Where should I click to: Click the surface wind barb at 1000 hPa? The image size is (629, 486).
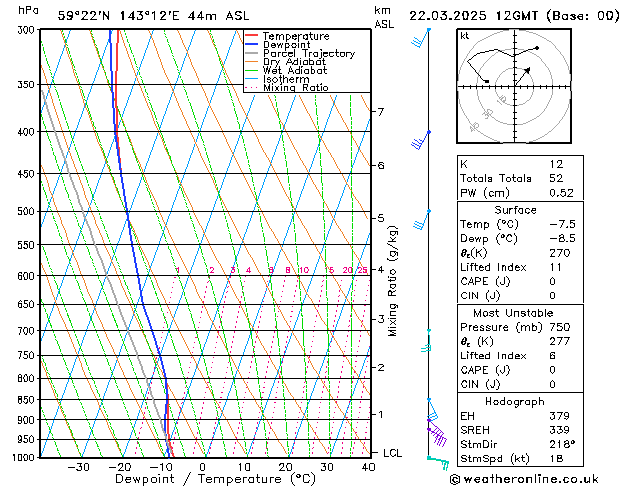pyautogui.click(x=438, y=462)
